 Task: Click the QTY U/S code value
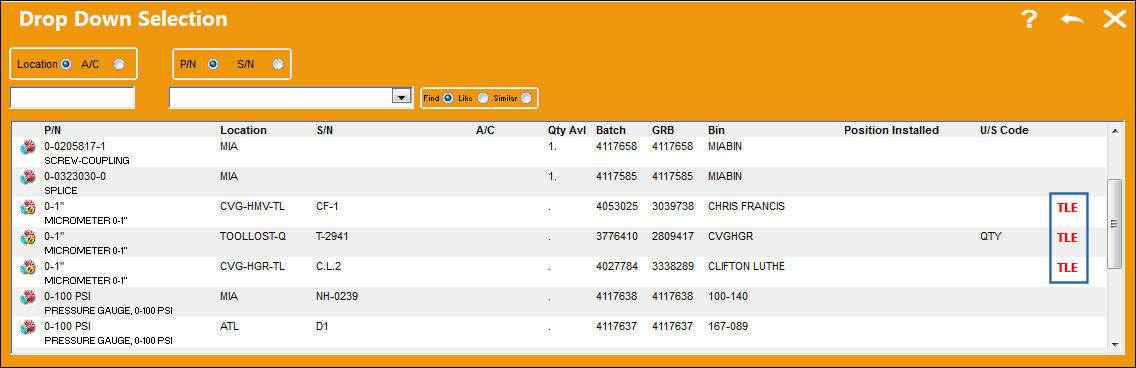[x=990, y=236]
